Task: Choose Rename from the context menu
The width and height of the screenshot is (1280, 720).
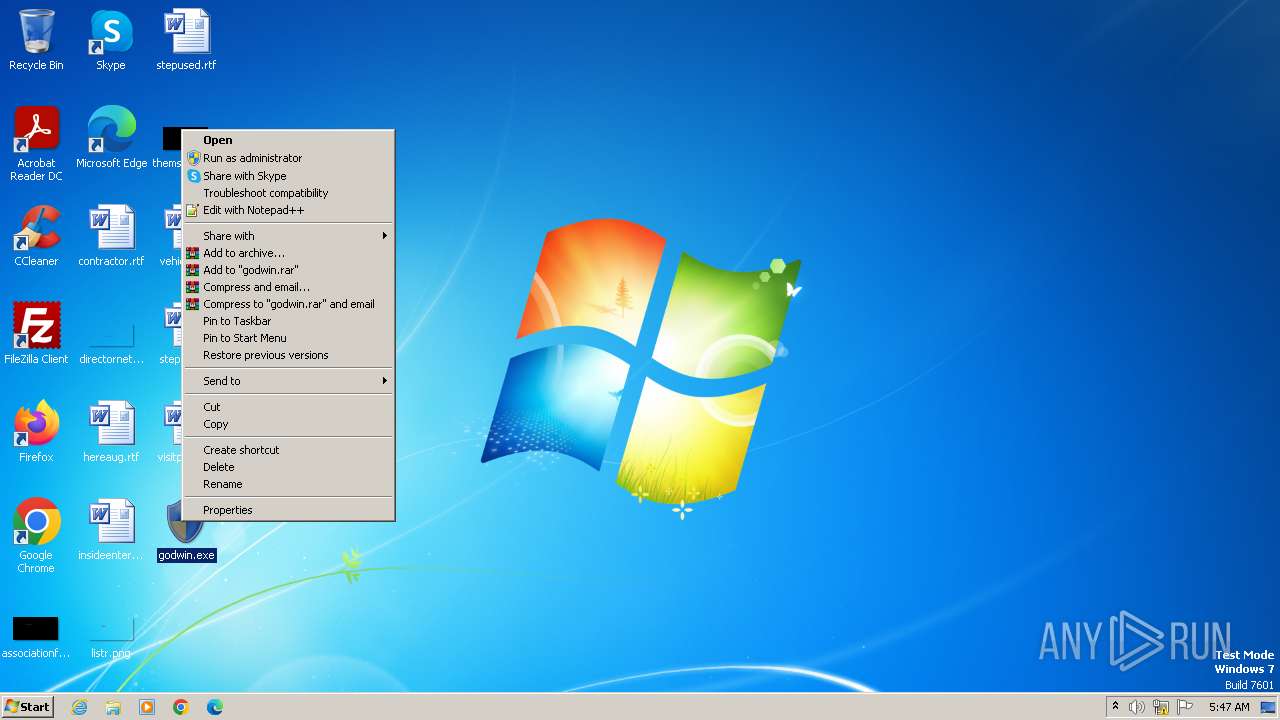Action: pyautogui.click(x=288, y=484)
